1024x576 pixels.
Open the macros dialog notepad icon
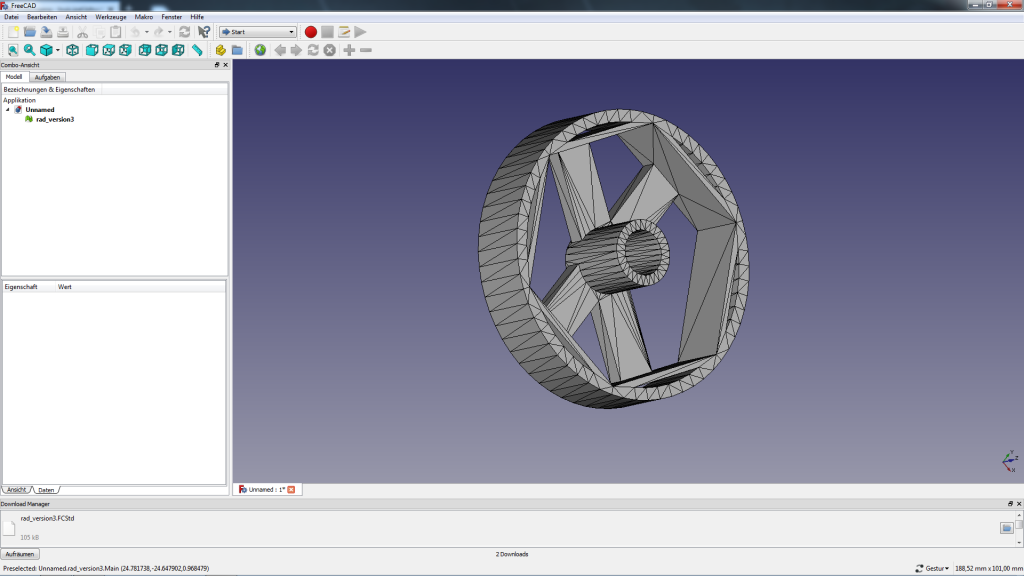(x=344, y=32)
